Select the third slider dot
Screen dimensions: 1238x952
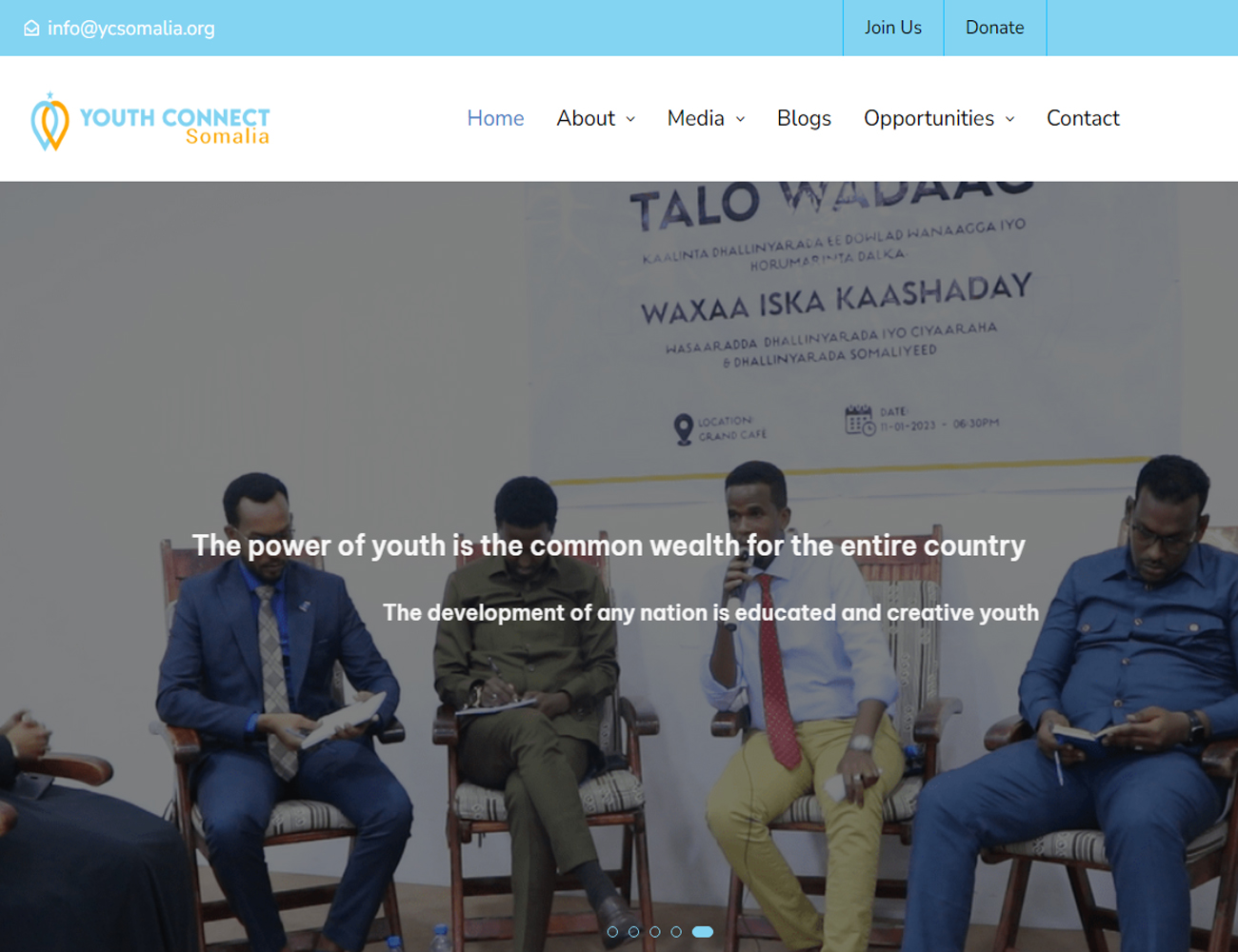655,932
